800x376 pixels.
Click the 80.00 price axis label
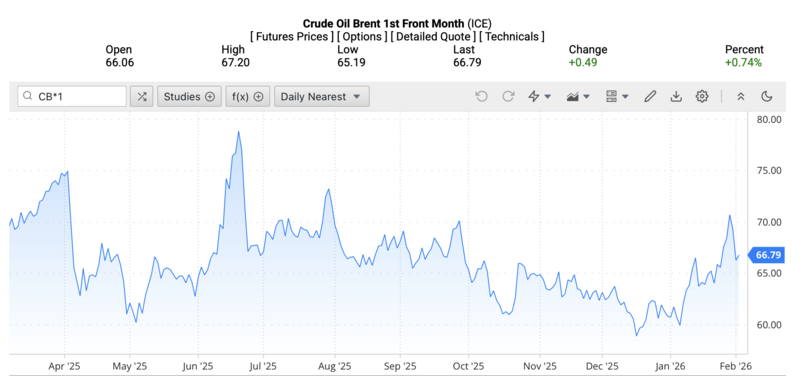pos(768,119)
